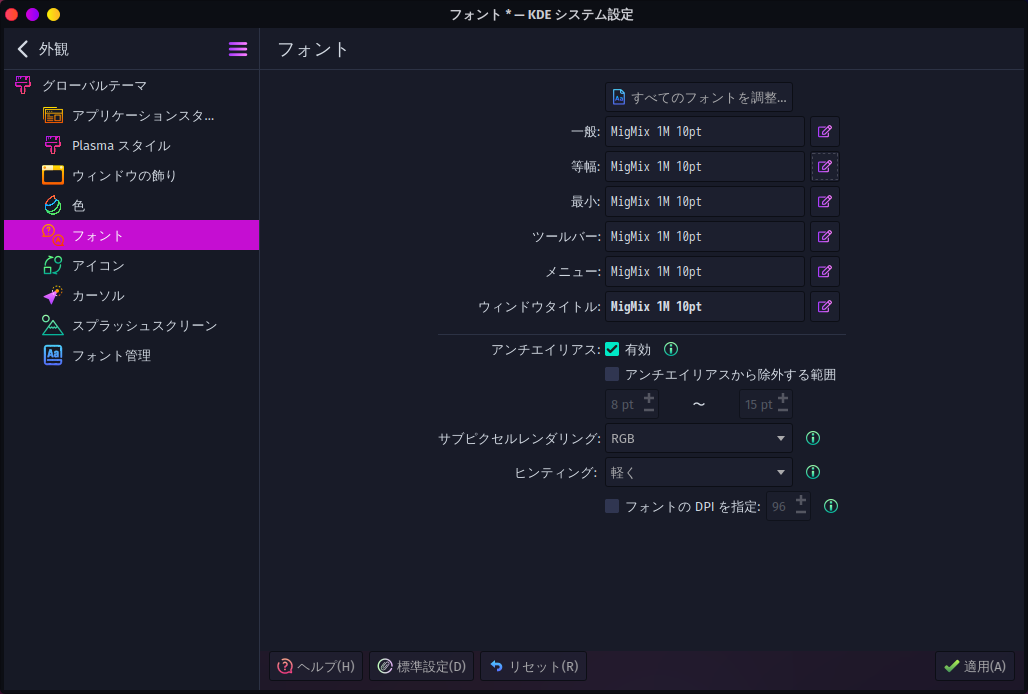Open フォント管理 settings page

(131, 355)
